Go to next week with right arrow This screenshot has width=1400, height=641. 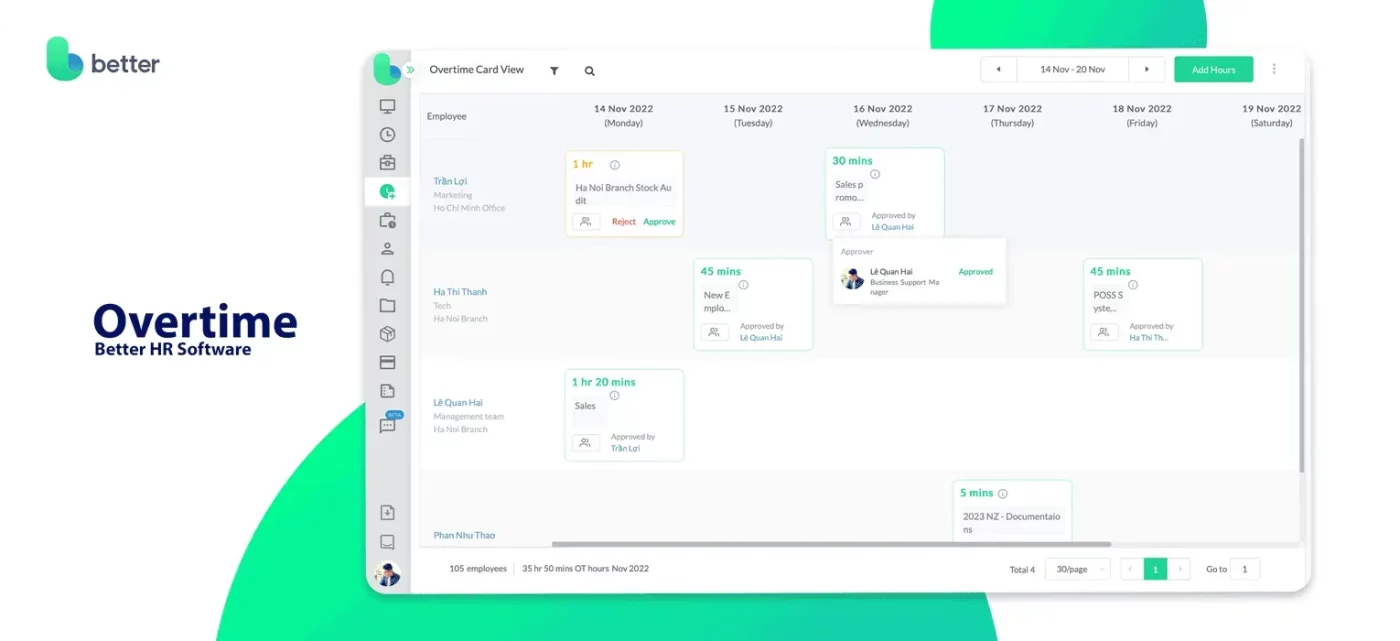[1147, 70]
